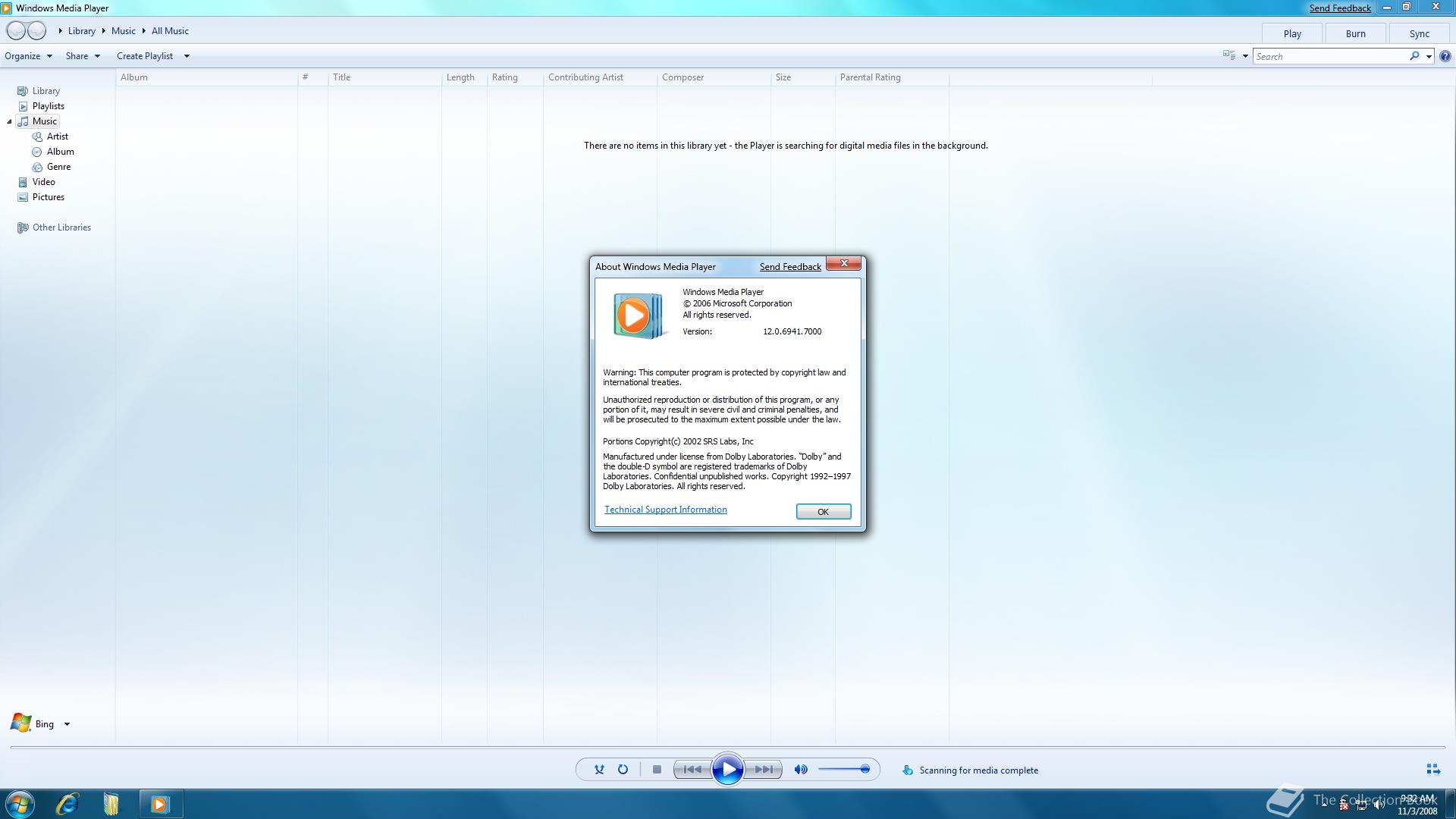
Task: Sort by the Title column header
Action: pyautogui.click(x=384, y=77)
